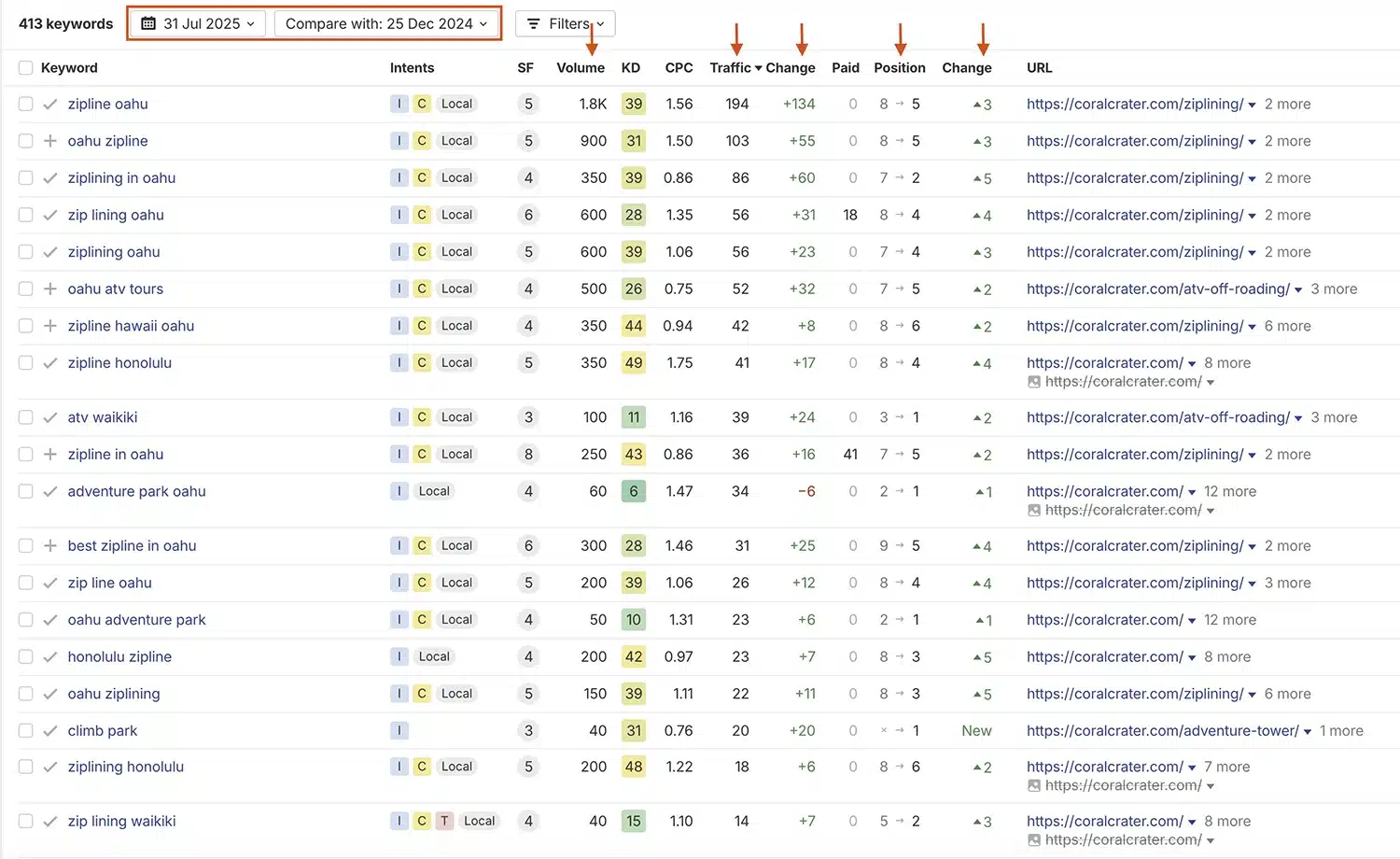
Task: Click SF value 8 for zipline in oahu
Action: (528, 454)
